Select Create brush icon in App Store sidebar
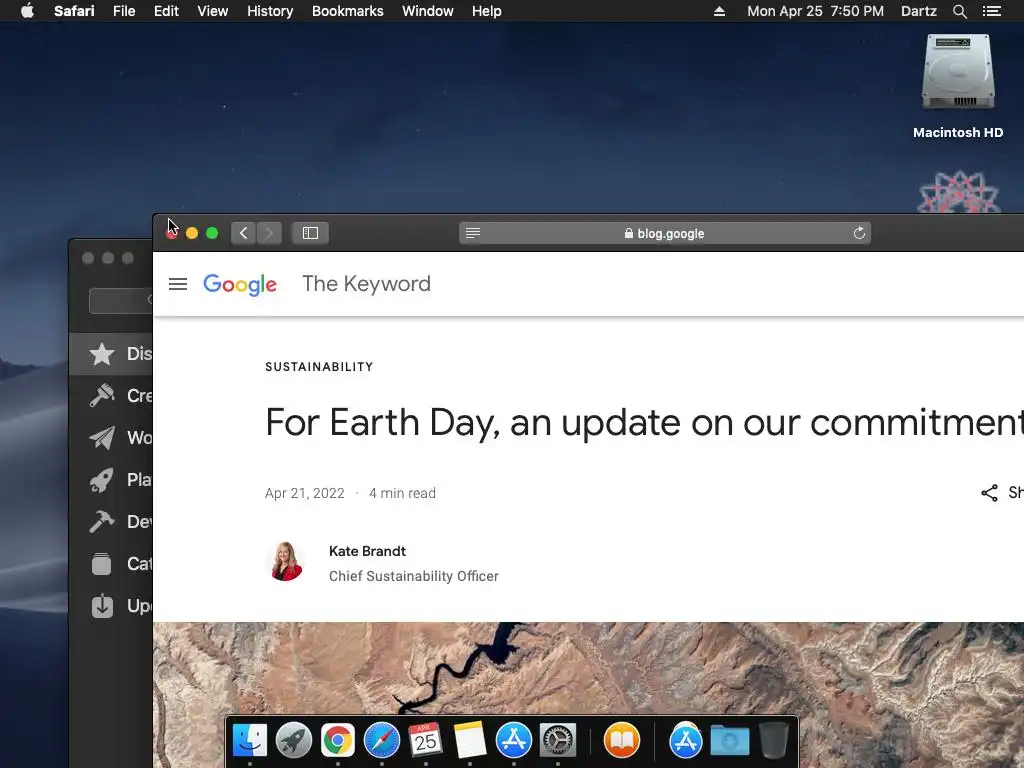Screen dimensions: 1024x768 click(102, 396)
